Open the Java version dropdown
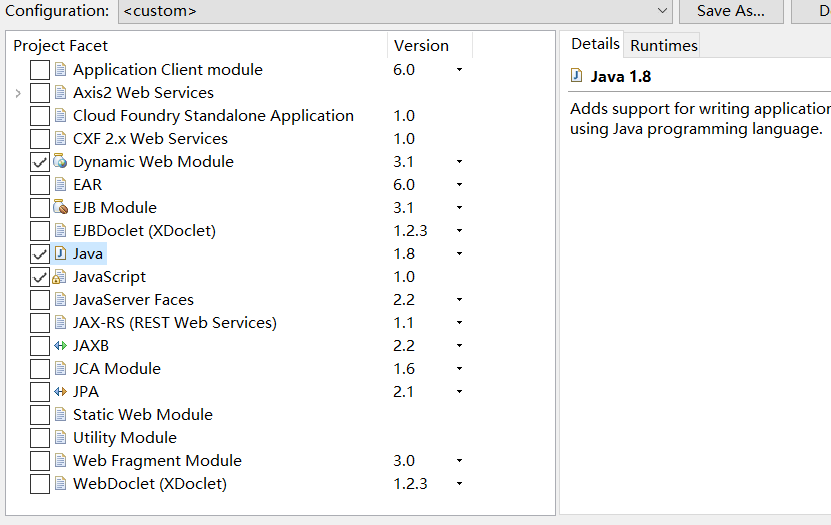 coord(459,254)
